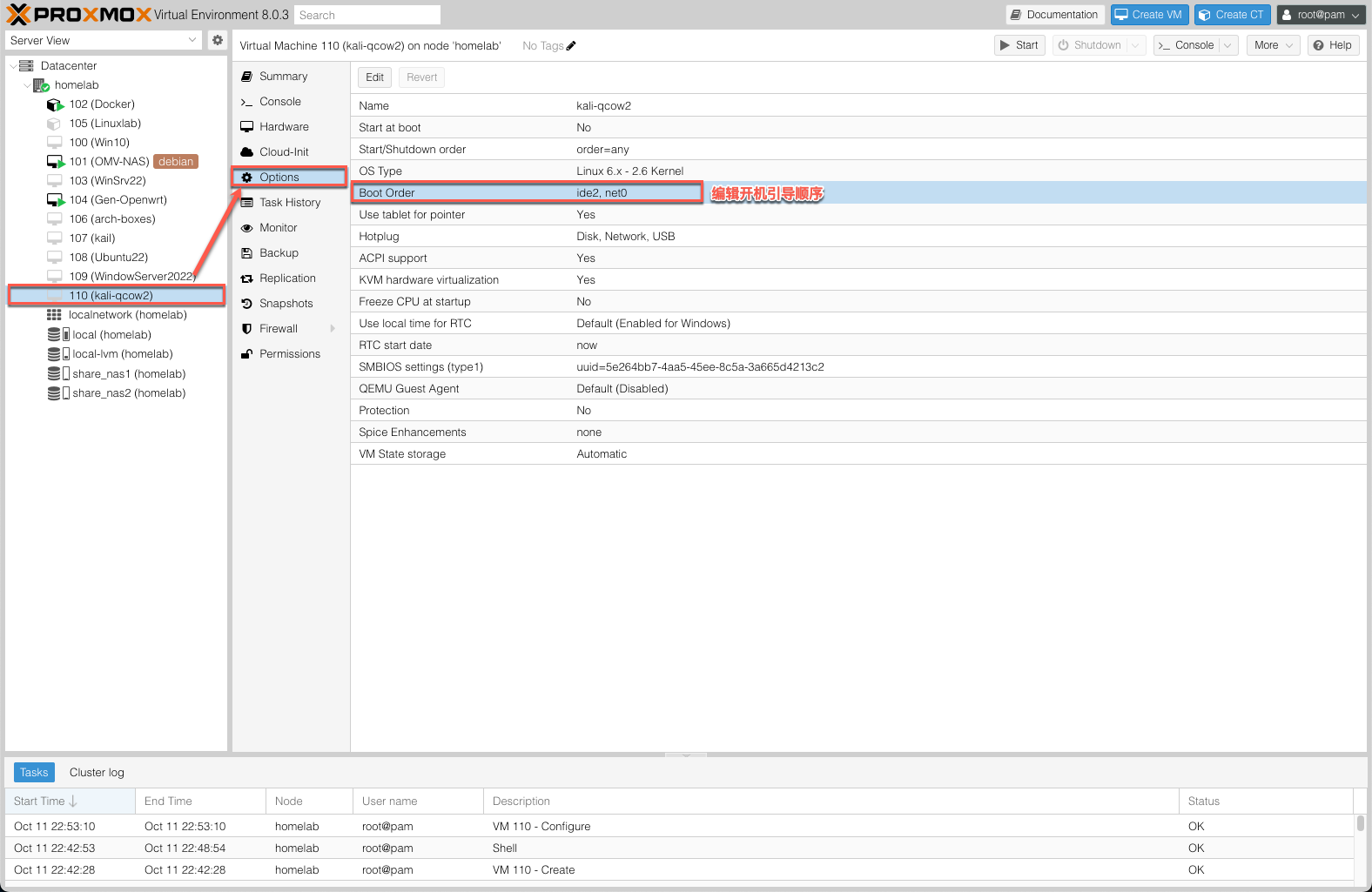Open the Snapshots menu item
1372x892 pixels.
[290, 304]
